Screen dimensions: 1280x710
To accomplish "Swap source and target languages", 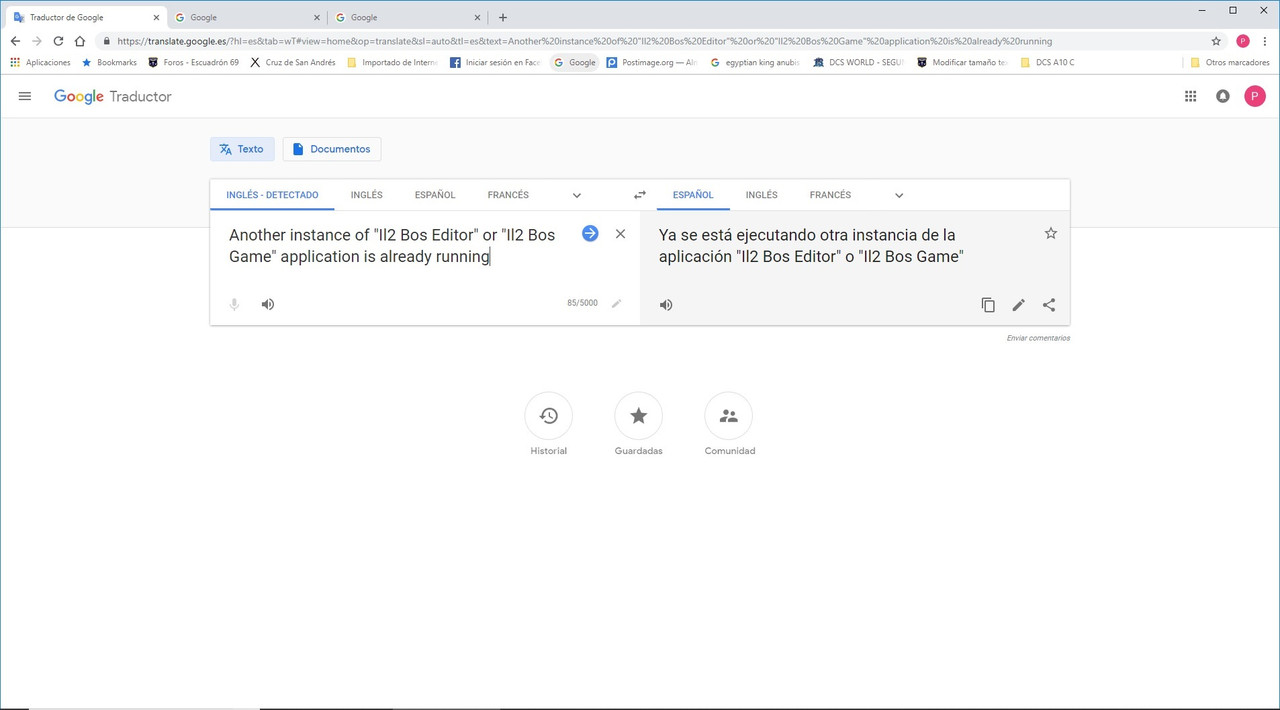I will [x=640, y=195].
